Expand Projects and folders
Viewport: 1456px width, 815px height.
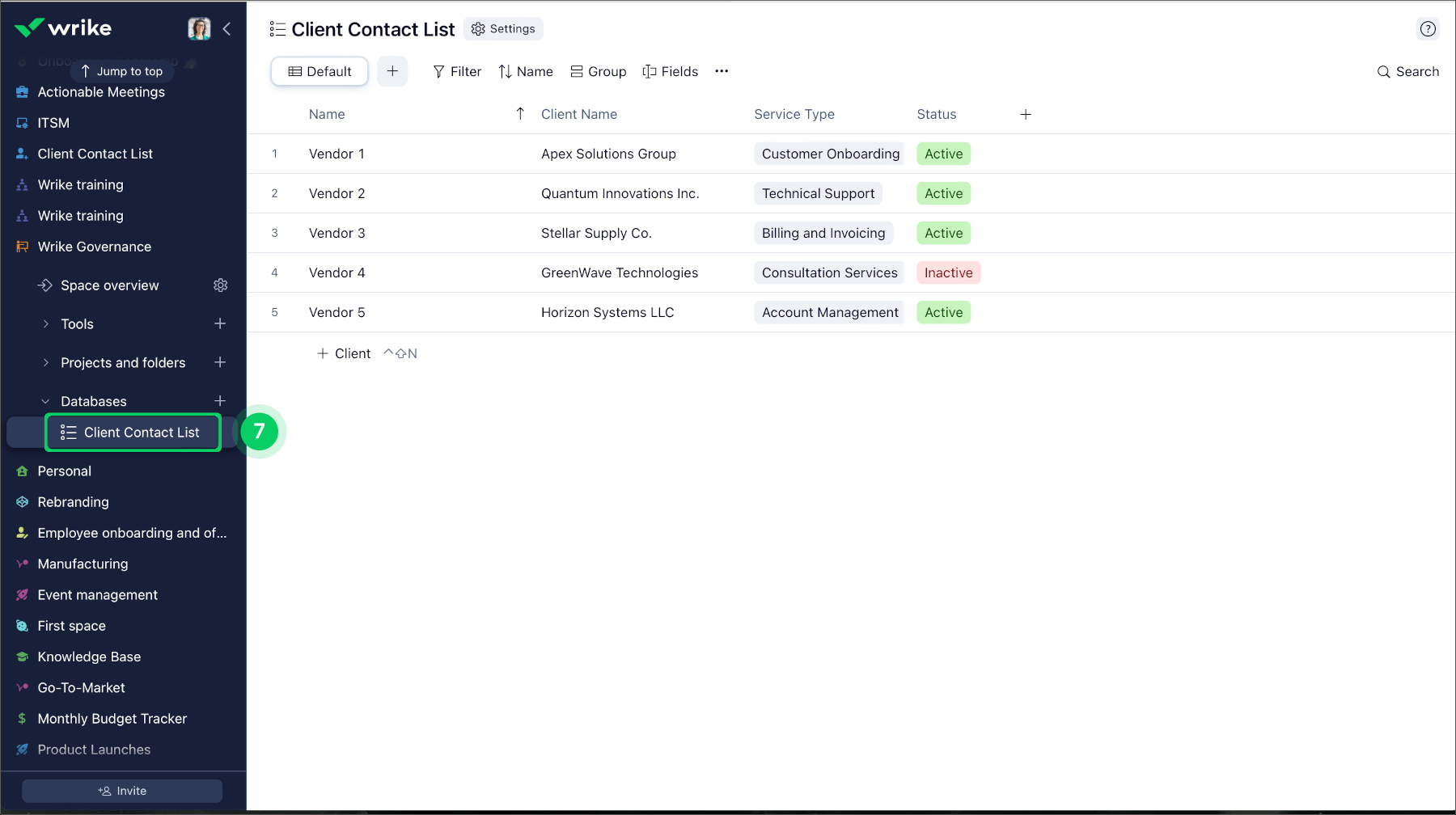[x=46, y=362]
